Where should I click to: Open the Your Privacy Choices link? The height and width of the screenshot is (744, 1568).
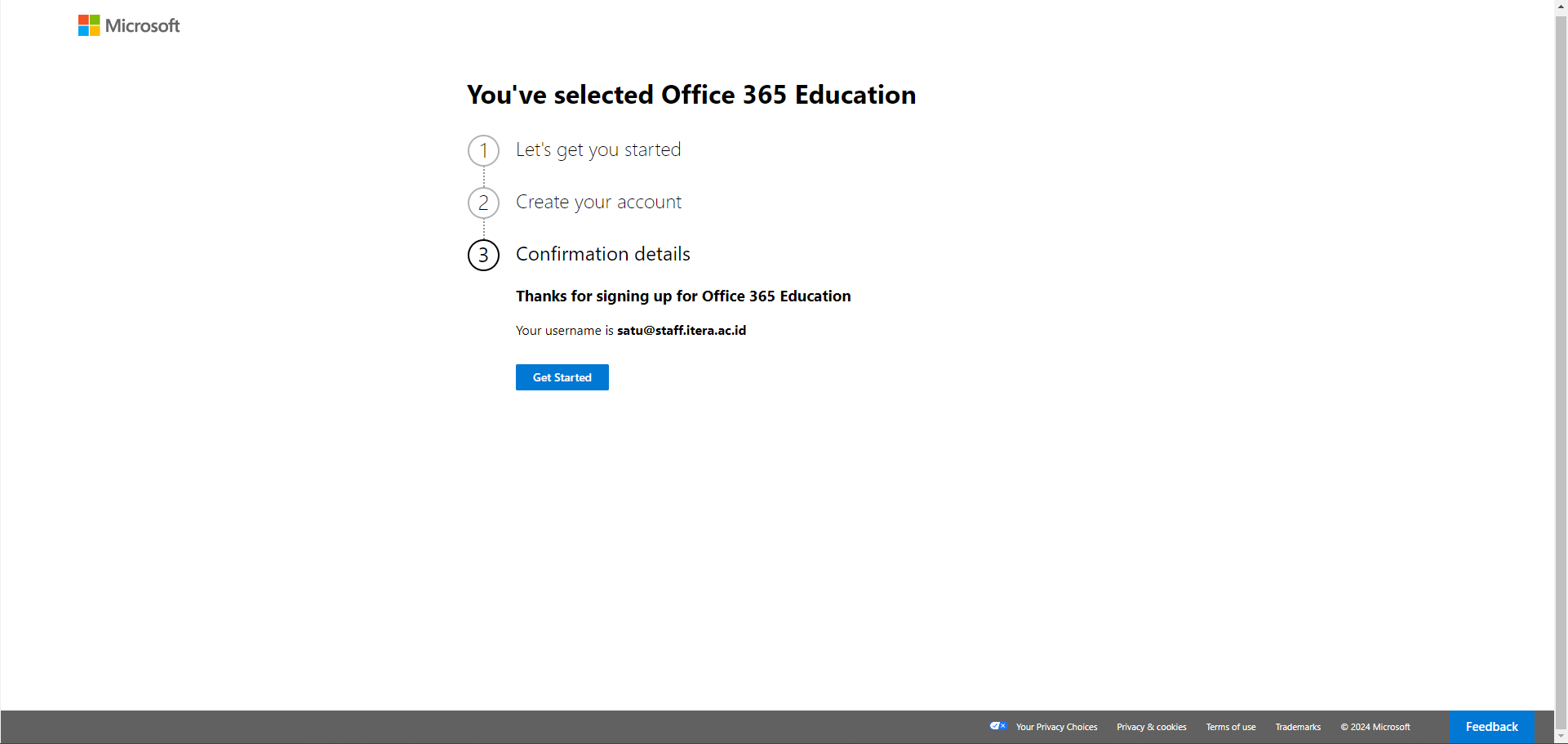pyautogui.click(x=1056, y=727)
